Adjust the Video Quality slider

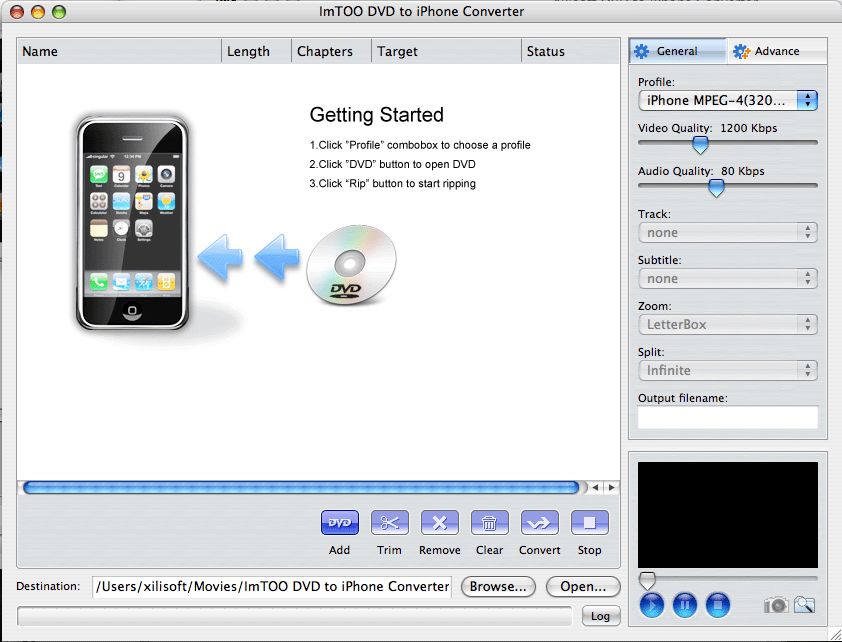point(700,144)
